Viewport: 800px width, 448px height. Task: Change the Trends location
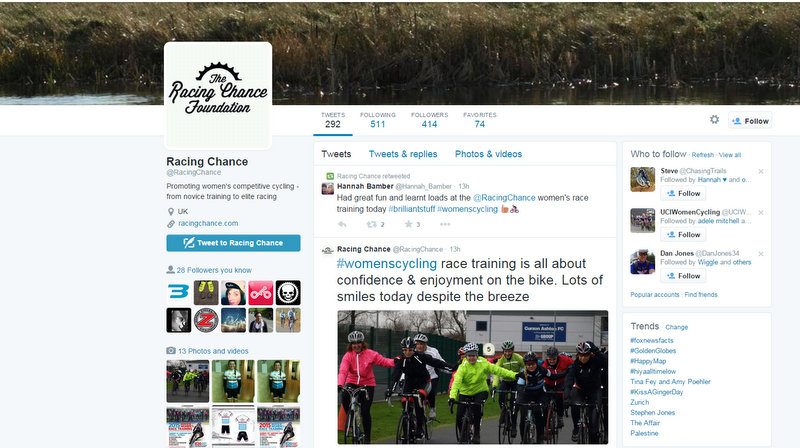[x=677, y=327]
